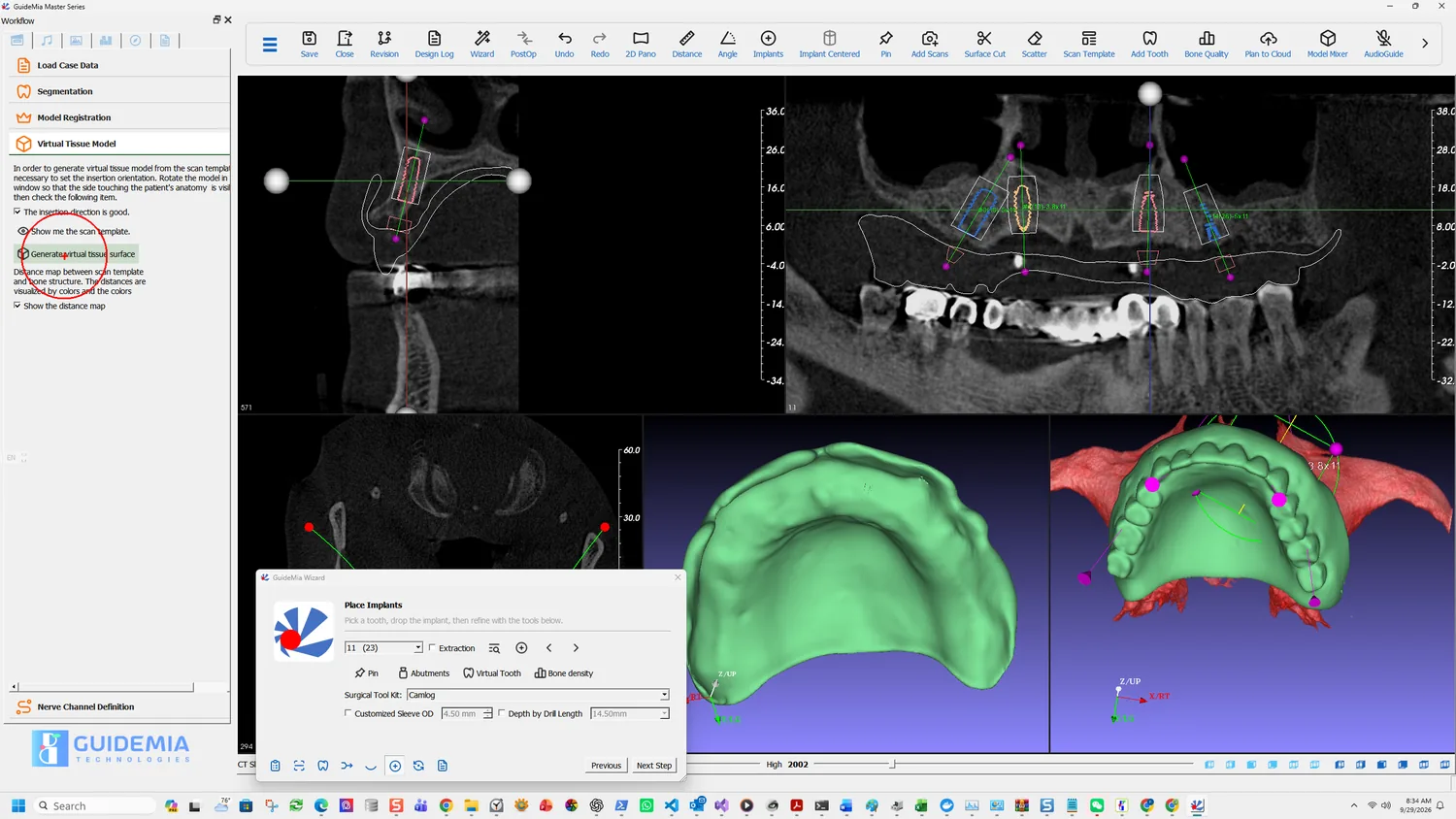
Task: Select the Surface Cut tool
Action: pyautogui.click(x=984, y=44)
